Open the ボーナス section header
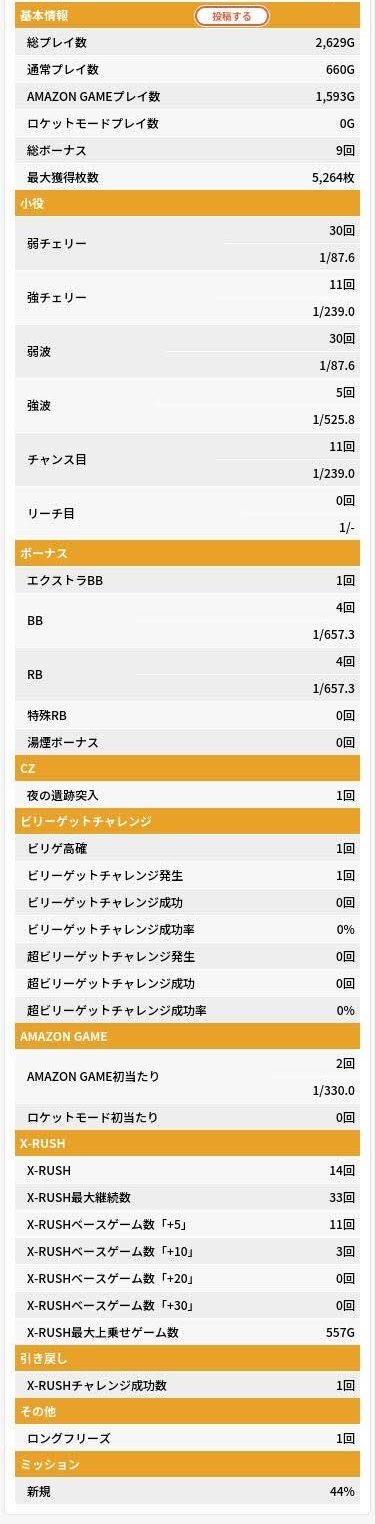 [187, 553]
